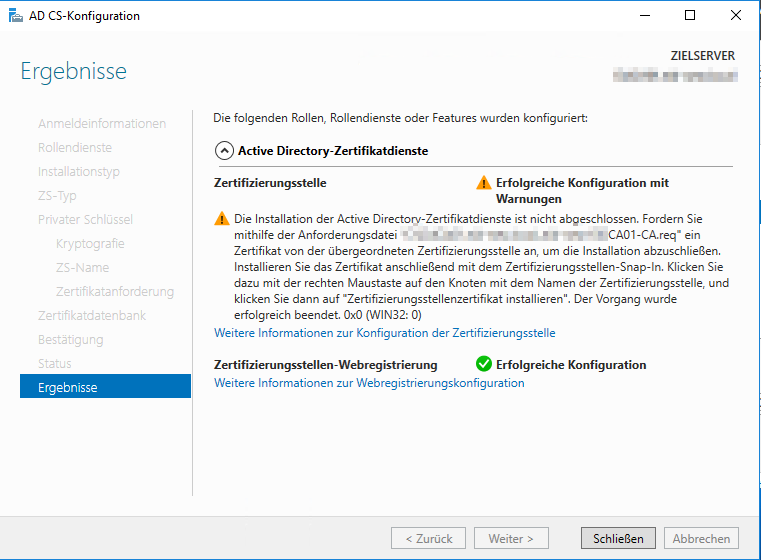Select the Rollendienste step
This screenshot has width=761, height=560.
75,148
